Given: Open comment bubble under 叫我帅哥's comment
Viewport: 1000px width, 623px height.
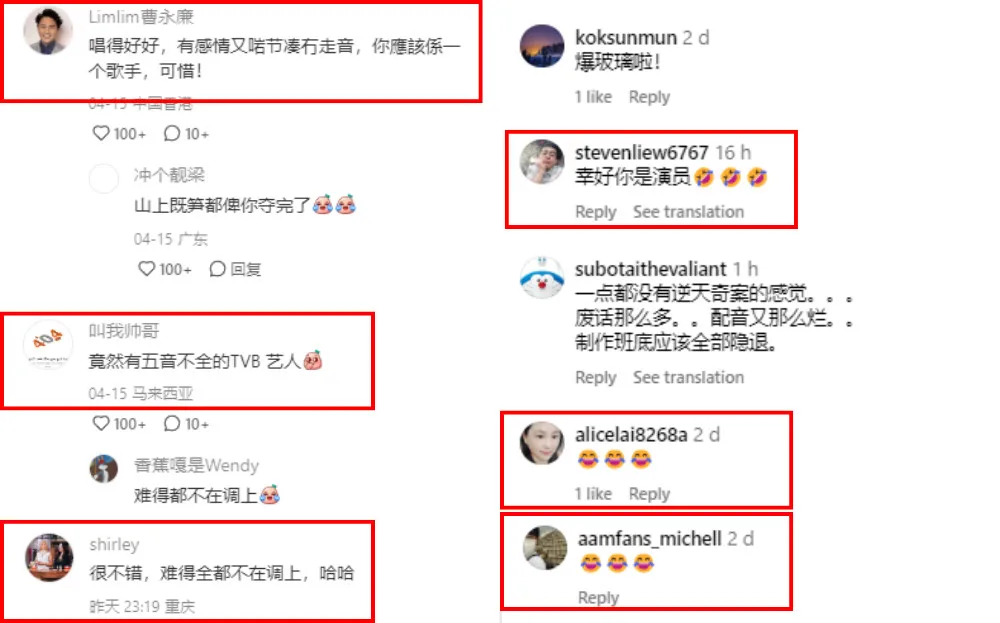Looking at the screenshot, I should 172,423.
